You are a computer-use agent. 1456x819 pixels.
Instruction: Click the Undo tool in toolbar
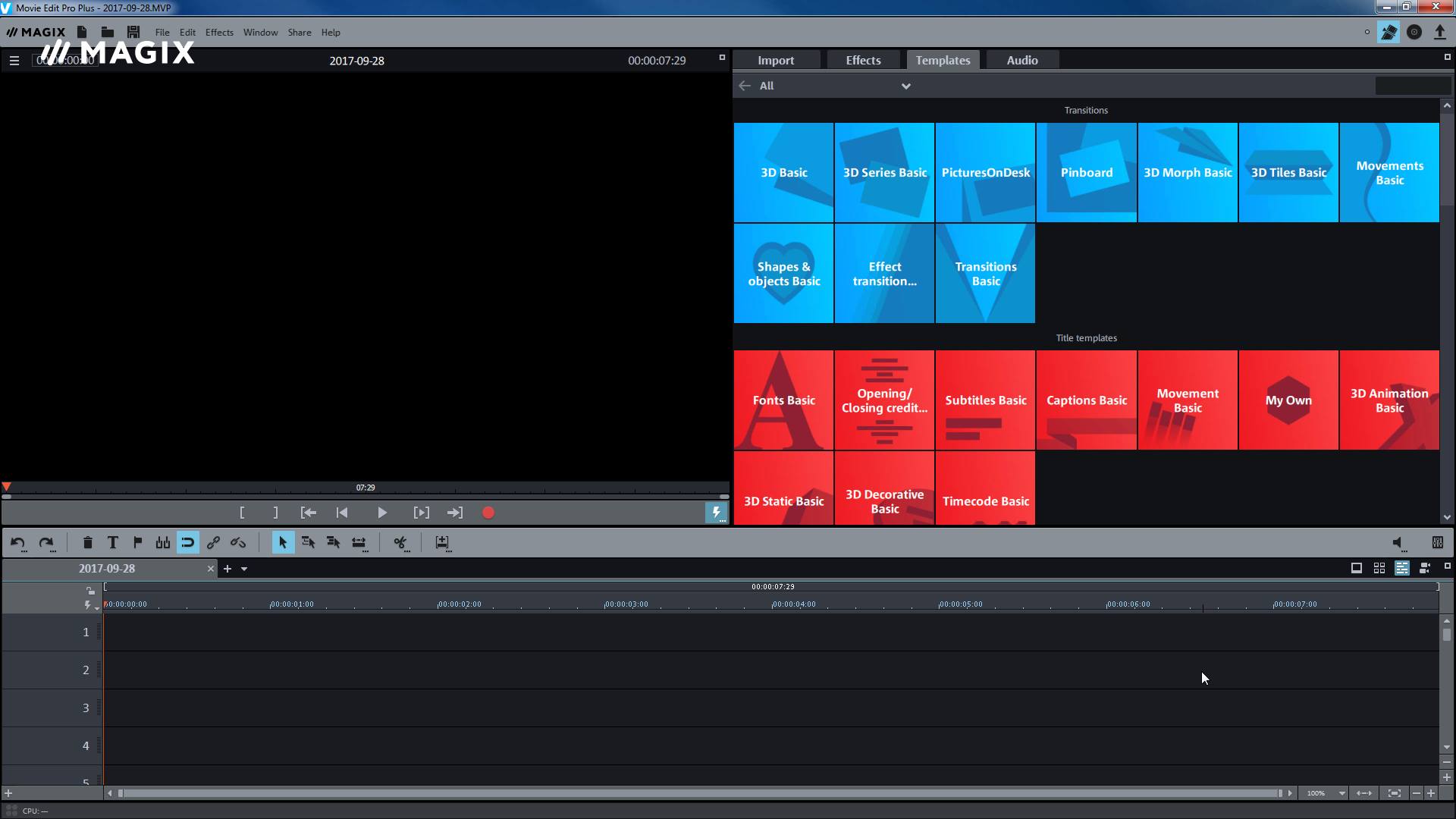18,542
